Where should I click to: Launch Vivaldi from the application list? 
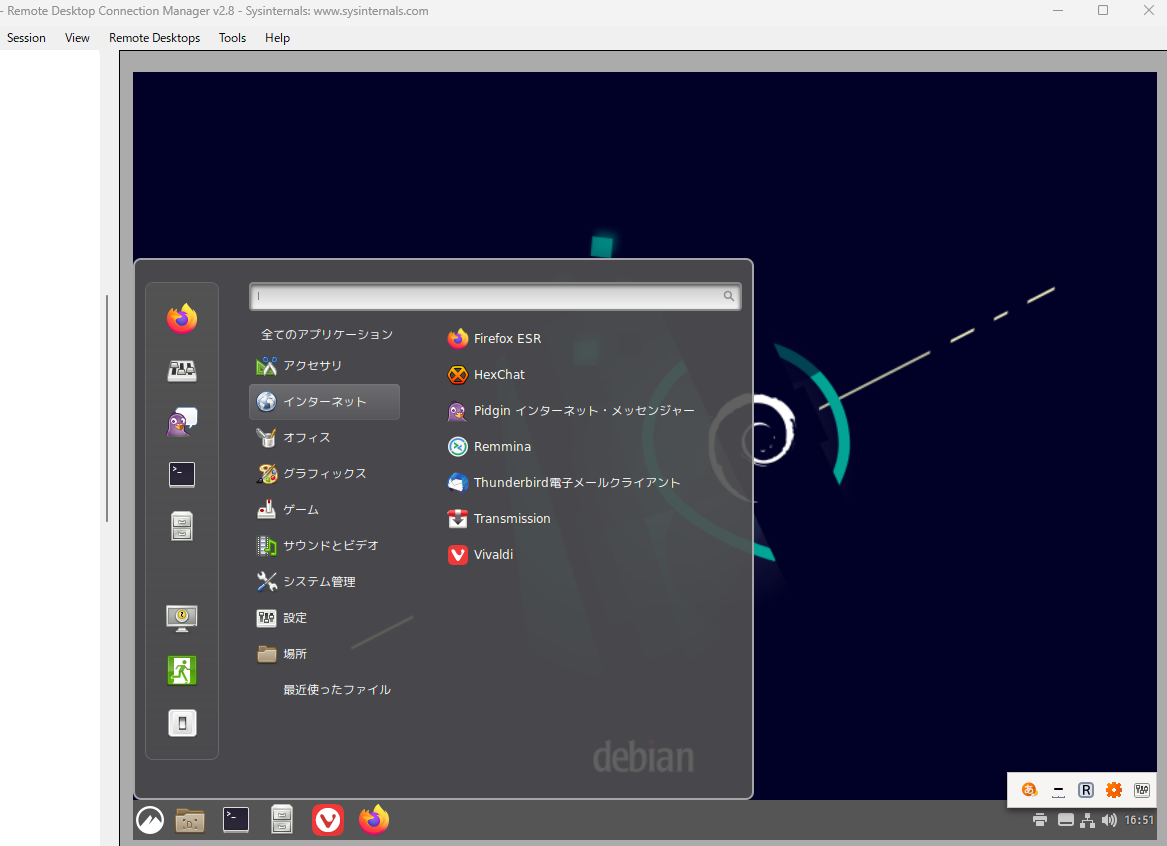tap(480, 554)
